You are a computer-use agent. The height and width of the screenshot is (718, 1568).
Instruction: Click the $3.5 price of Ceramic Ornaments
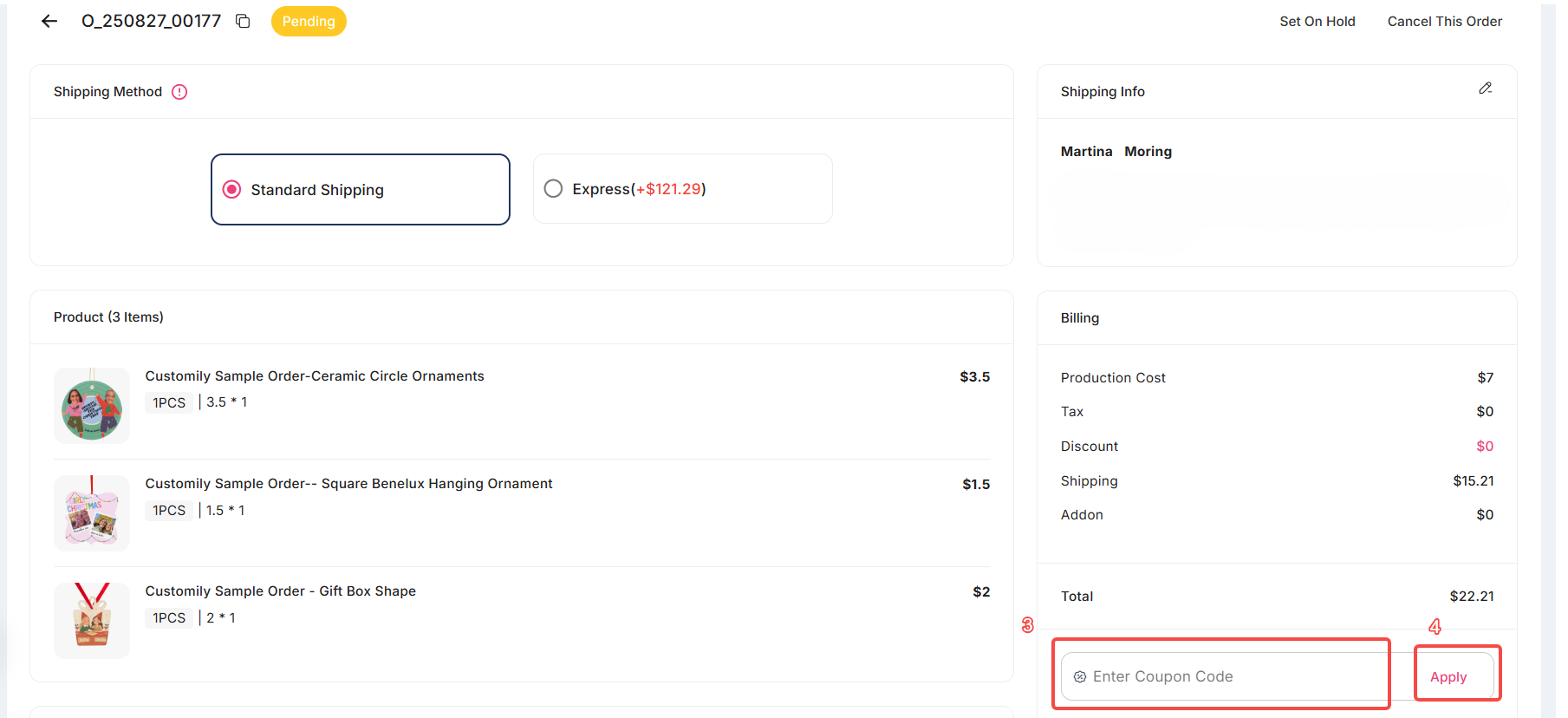[975, 377]
